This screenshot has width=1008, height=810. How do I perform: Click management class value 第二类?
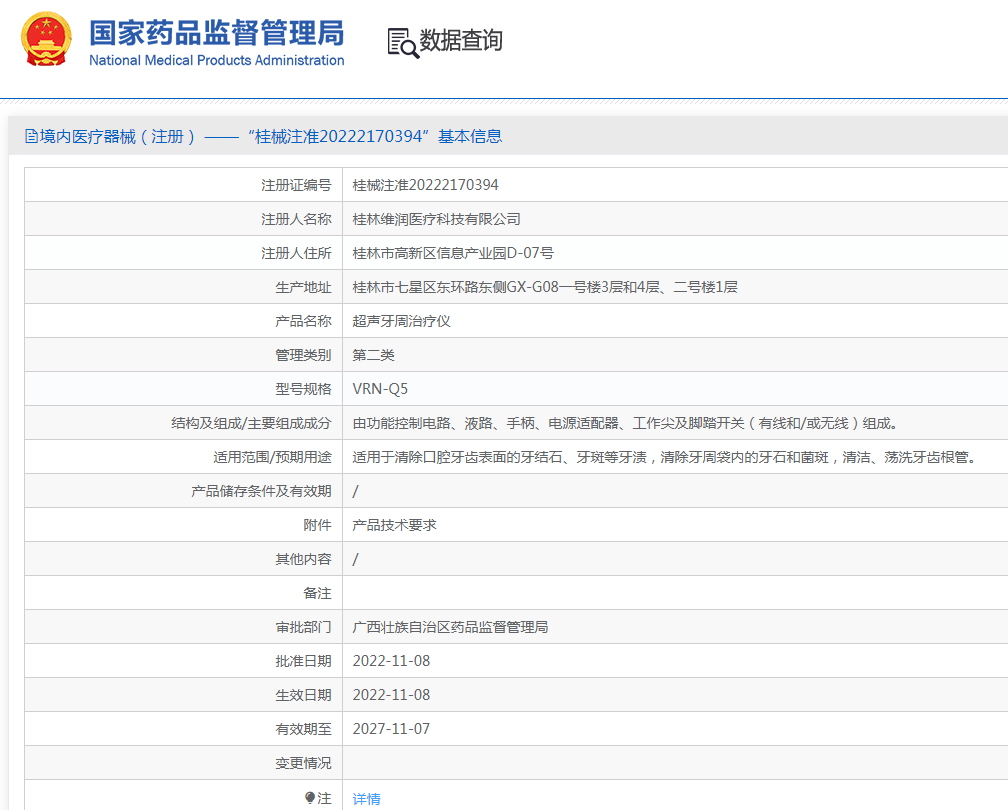374,356
